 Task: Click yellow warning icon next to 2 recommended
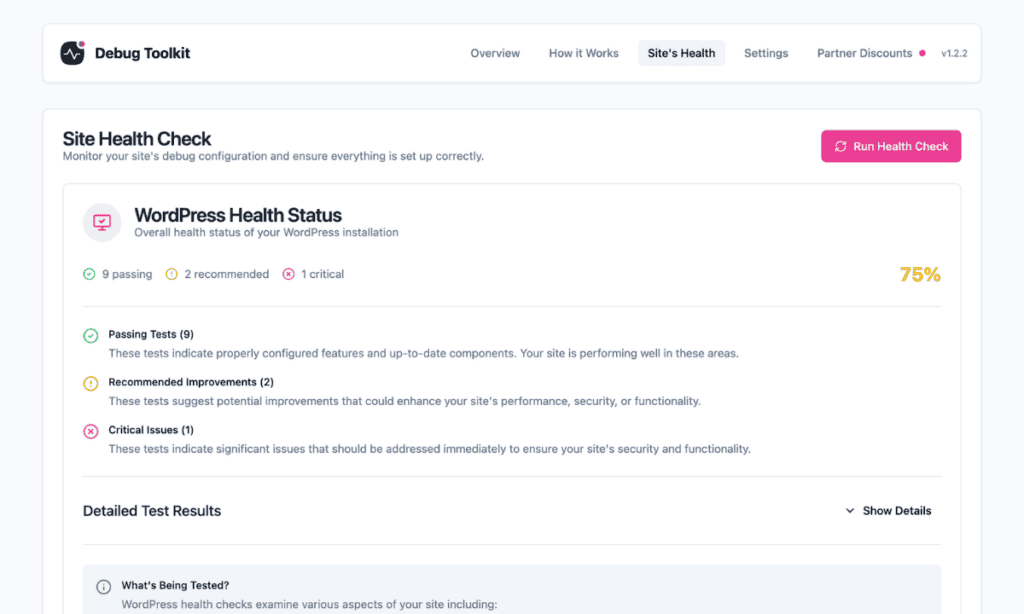tap(171, 274)
